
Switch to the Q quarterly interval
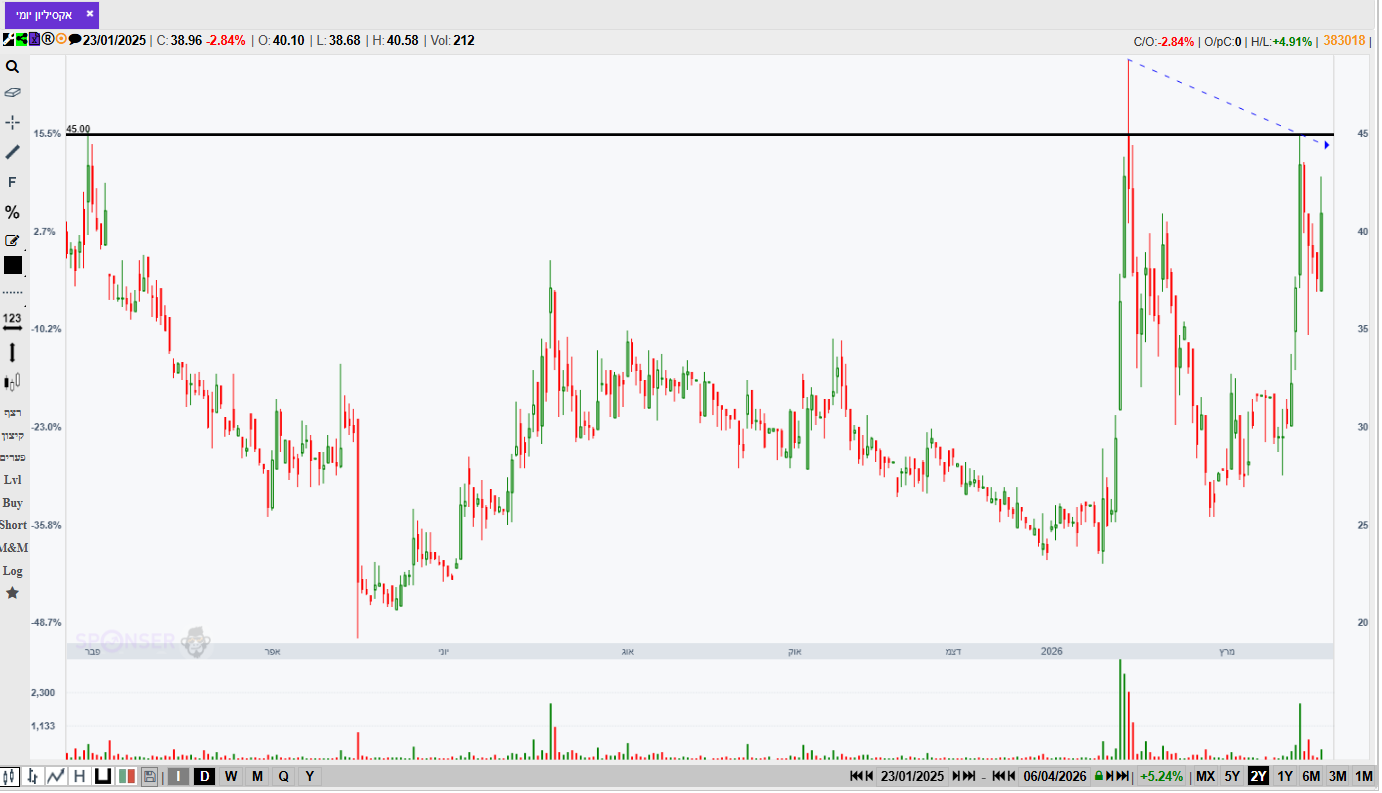click(283, 776)
